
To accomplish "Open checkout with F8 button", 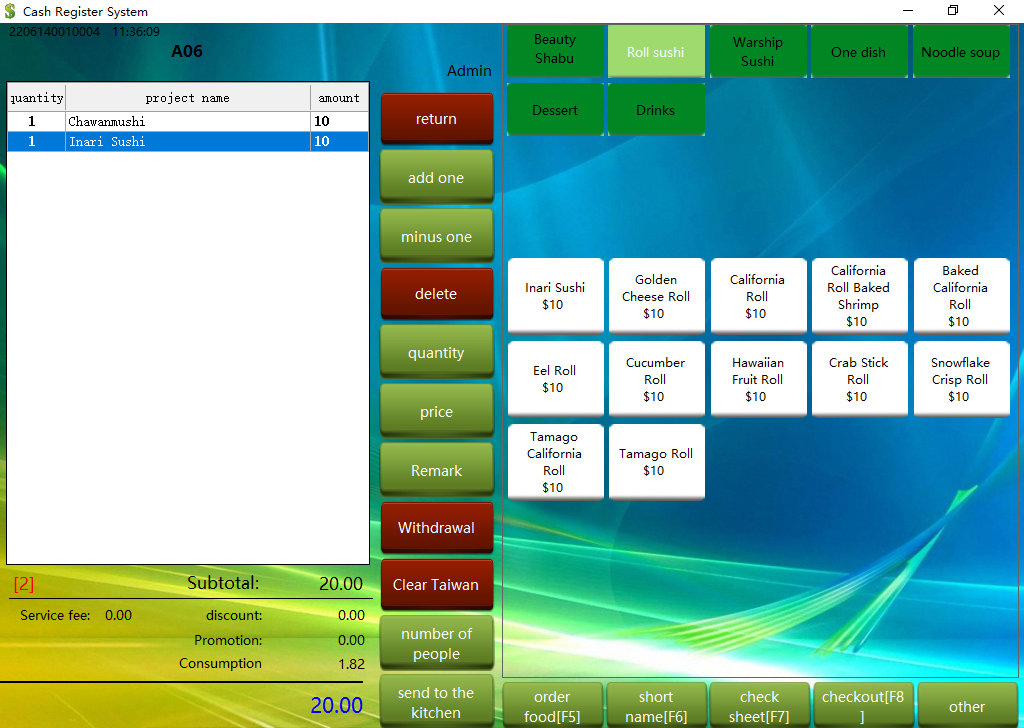I will [x=862, y=705].
